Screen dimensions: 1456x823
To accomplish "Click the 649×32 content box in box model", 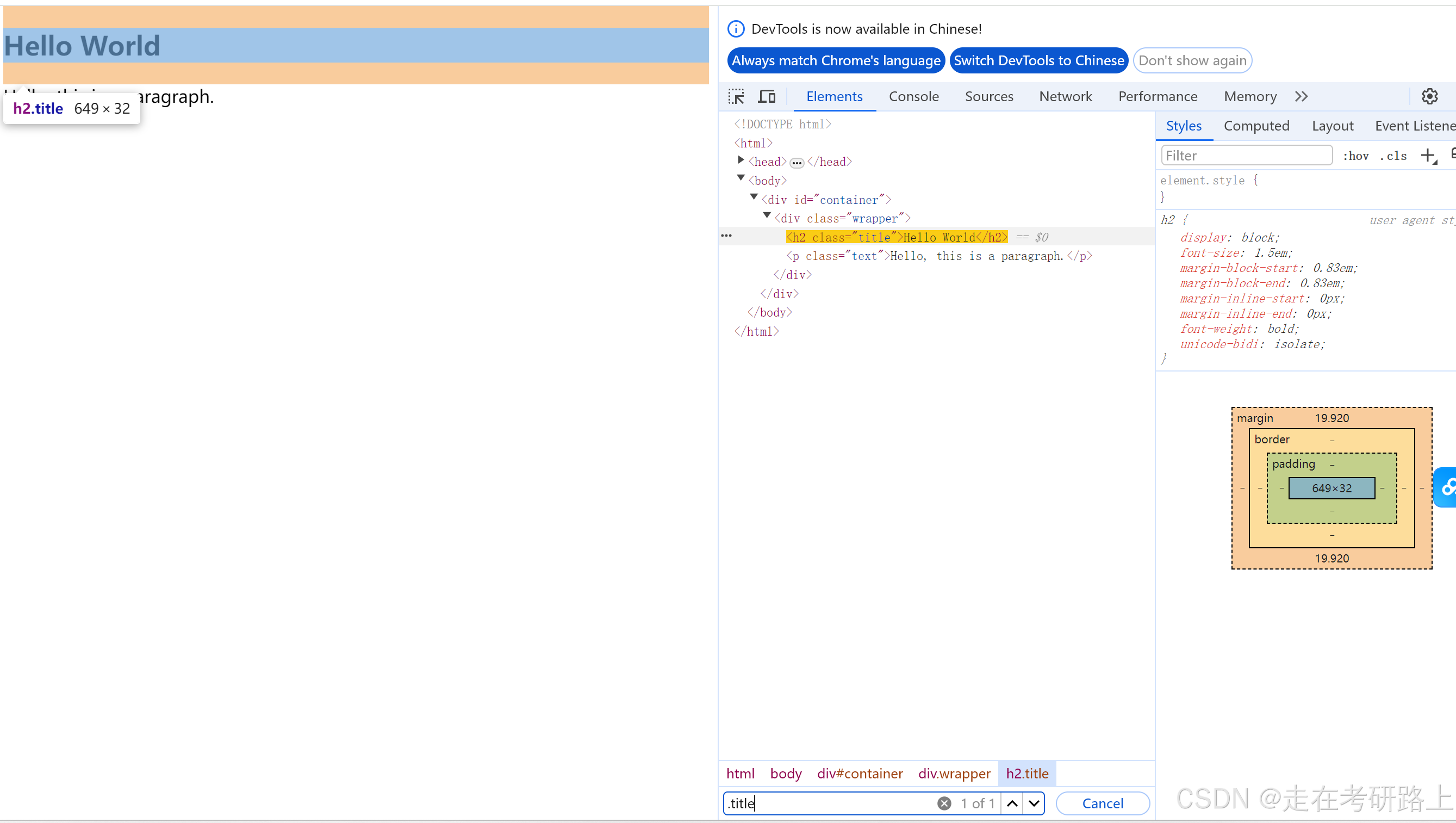I will [1331, 488].
